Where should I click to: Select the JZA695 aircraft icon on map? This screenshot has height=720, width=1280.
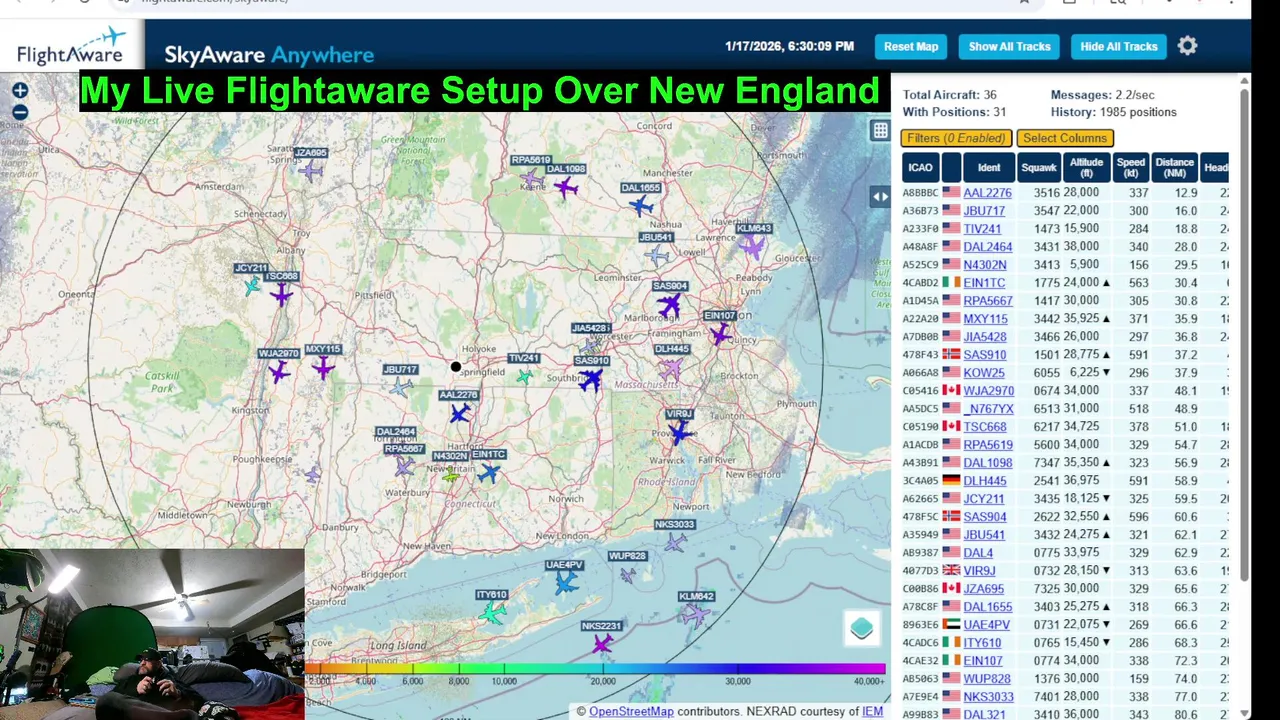pyautogui.click(x=311, y=171)
